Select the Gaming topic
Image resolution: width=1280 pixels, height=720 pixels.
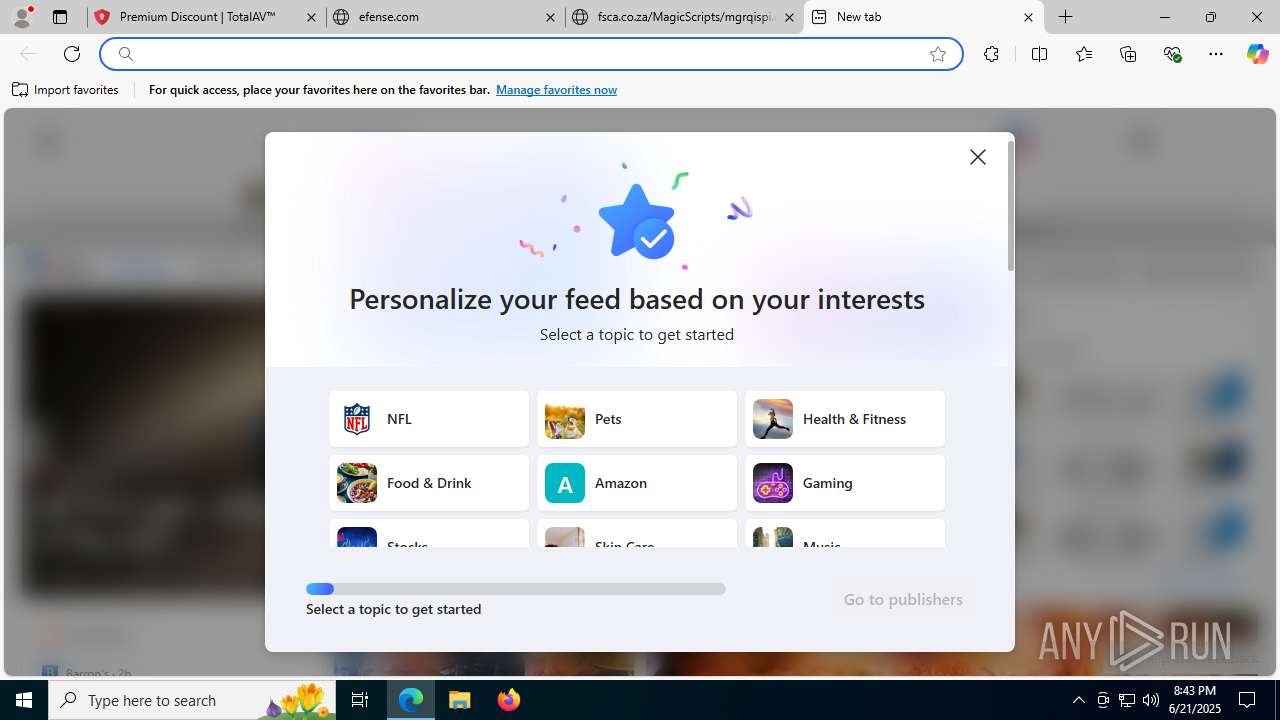coord(845,483)
